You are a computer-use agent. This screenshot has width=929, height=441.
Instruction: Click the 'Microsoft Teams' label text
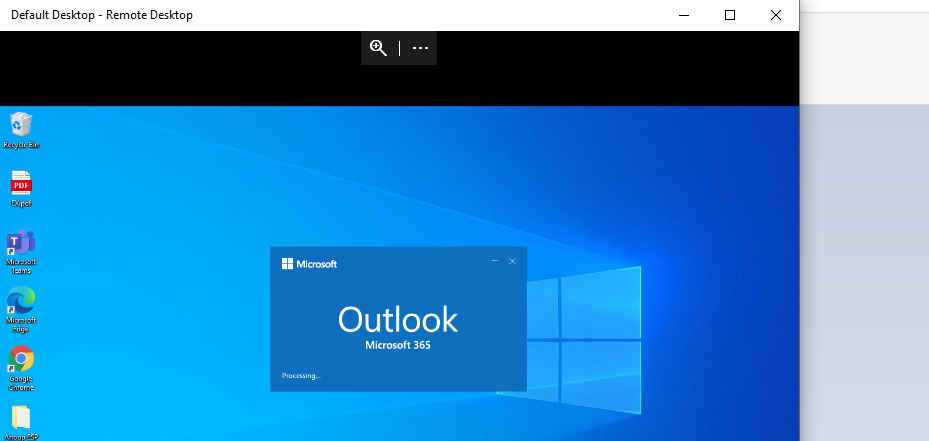21,266
